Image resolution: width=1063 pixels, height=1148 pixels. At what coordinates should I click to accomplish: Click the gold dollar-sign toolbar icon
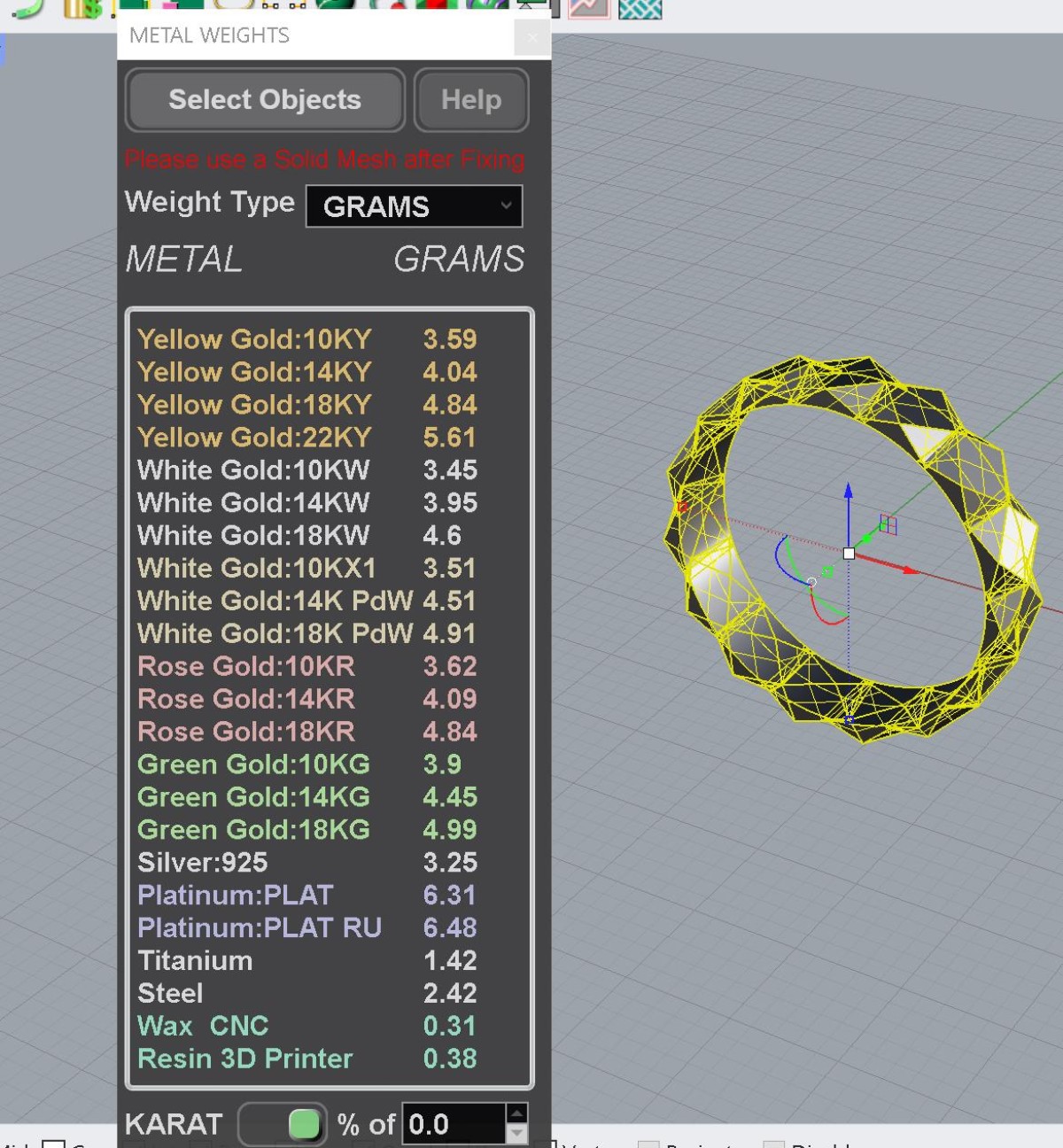[x=81, y=9]
